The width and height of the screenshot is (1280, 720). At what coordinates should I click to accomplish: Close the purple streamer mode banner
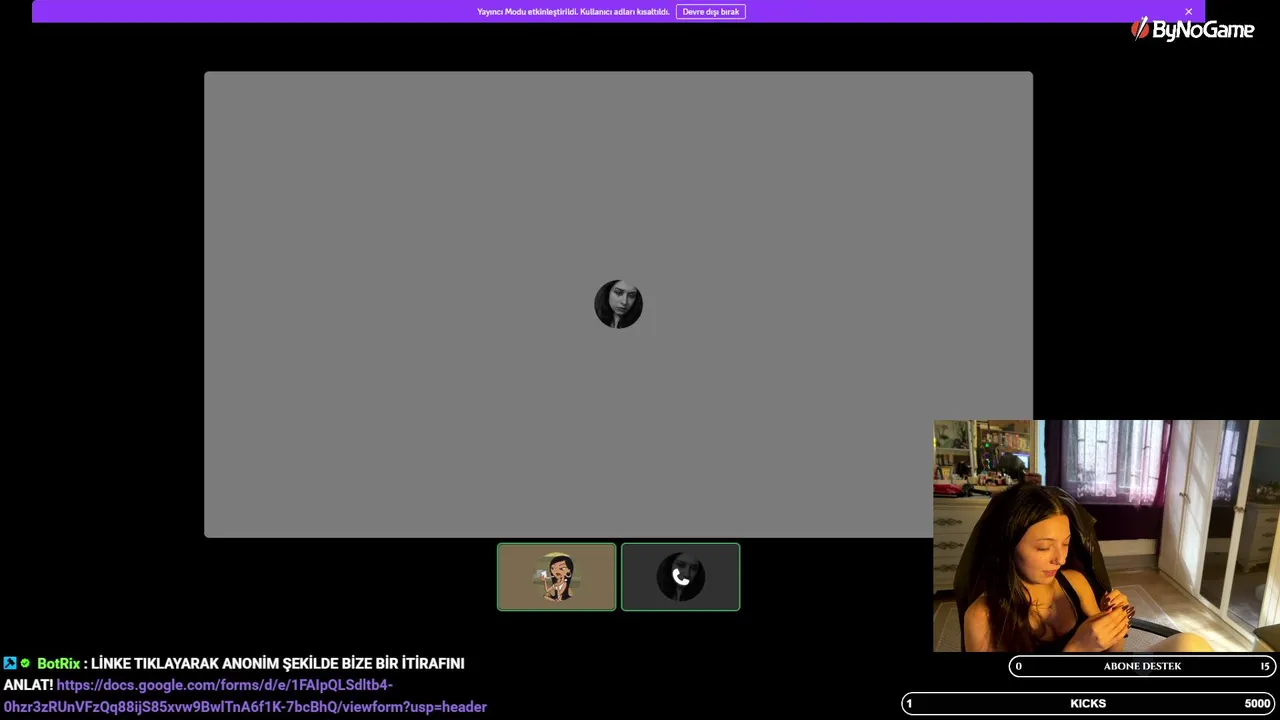1188,12
